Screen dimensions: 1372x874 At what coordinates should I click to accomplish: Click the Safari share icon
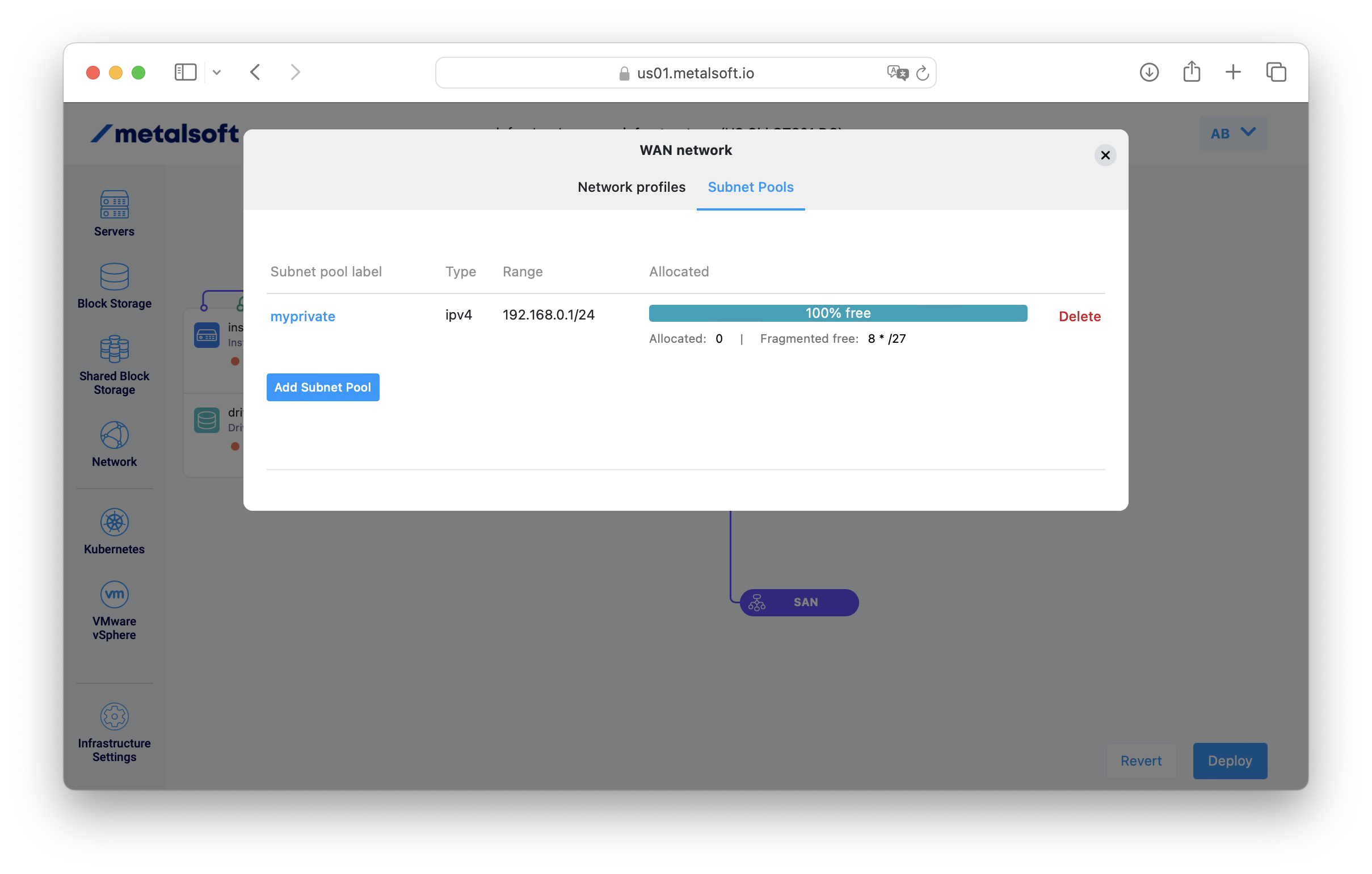point(1192,72)
